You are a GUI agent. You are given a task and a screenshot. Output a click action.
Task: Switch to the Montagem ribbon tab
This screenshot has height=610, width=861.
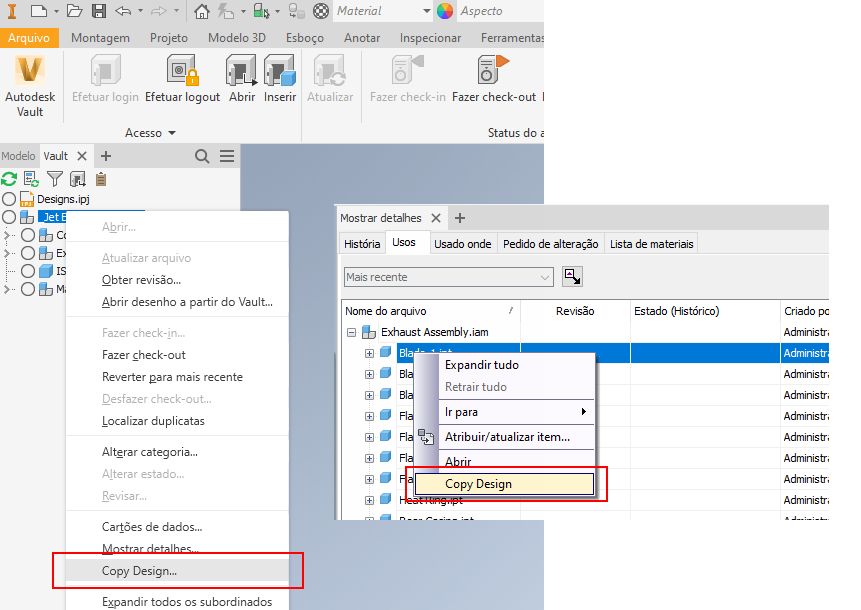100,38
